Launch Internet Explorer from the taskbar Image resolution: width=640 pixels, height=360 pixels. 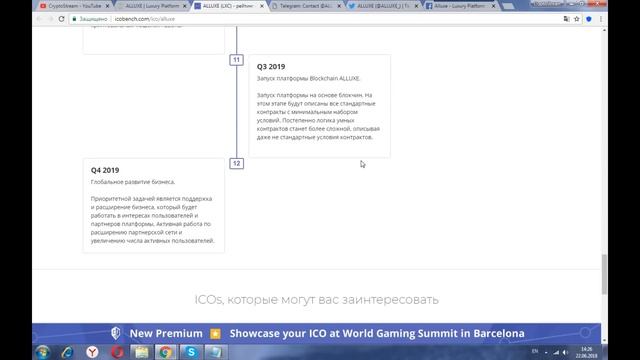point(67,352)
